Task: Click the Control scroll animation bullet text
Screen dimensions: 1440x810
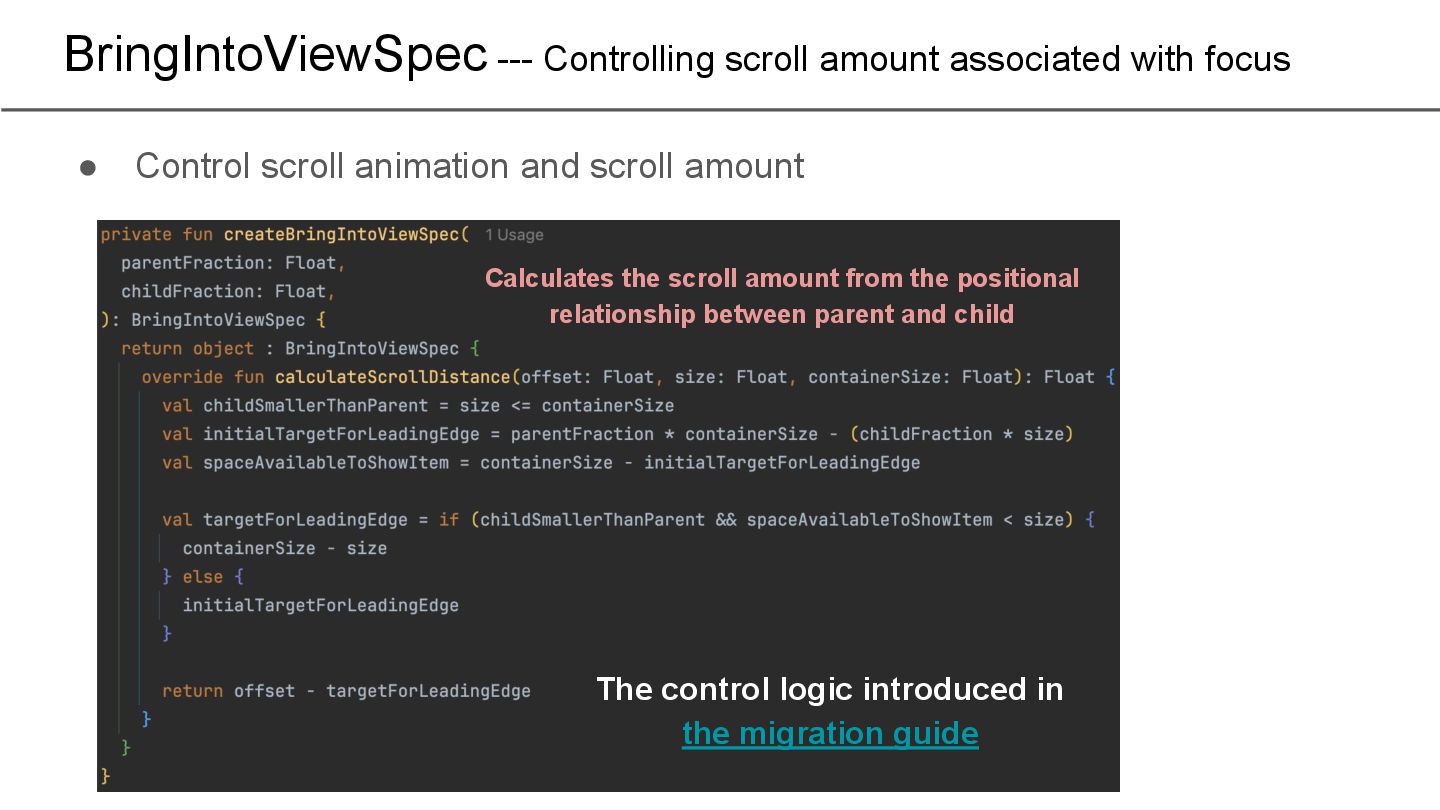Action: [469, 166]
